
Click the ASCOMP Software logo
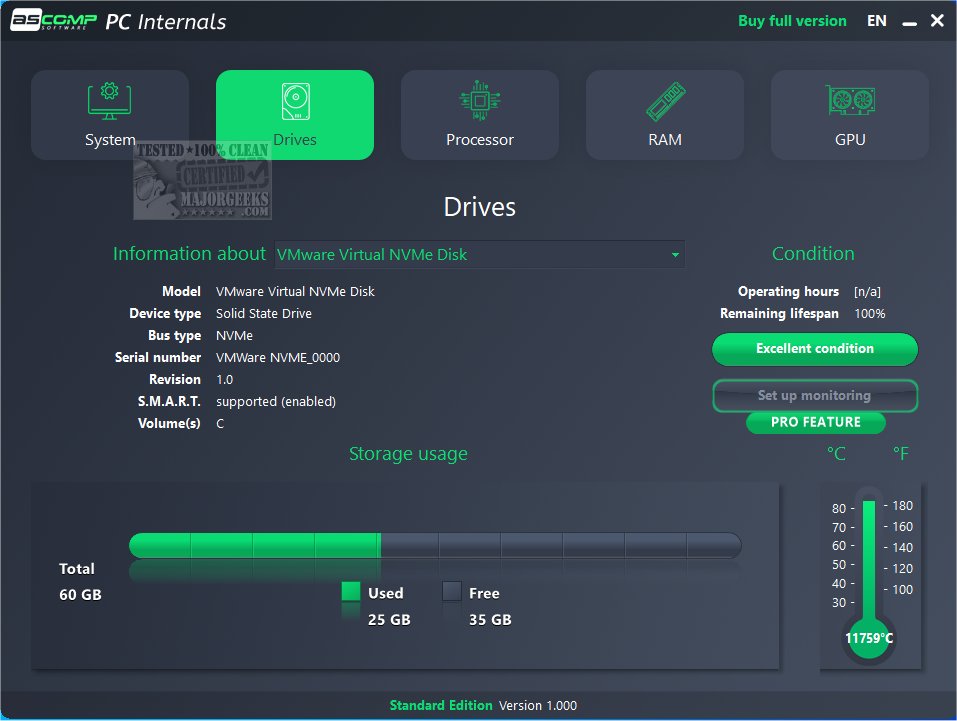(x=54, y=20)
